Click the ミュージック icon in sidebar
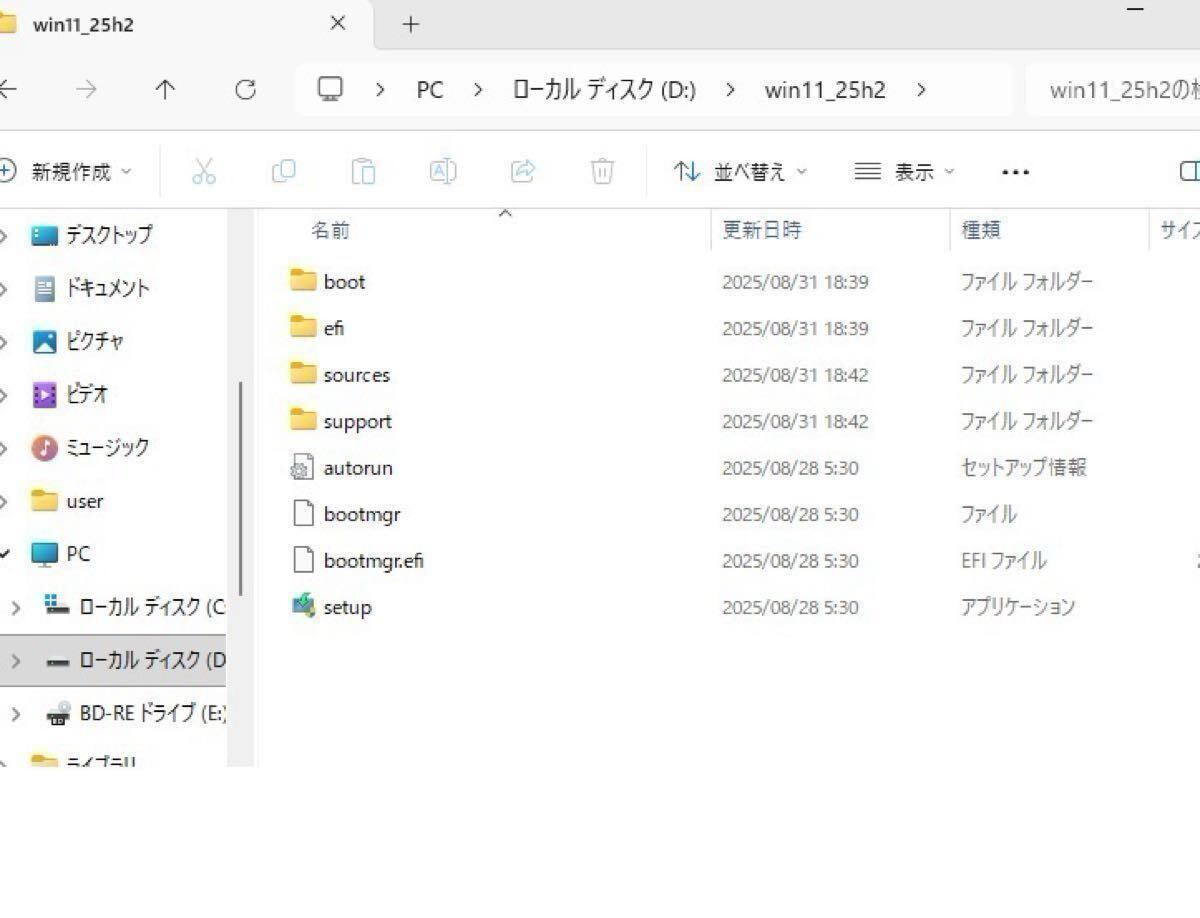Viewport: 1200px width, 918px height. click(x=45, y=448)
